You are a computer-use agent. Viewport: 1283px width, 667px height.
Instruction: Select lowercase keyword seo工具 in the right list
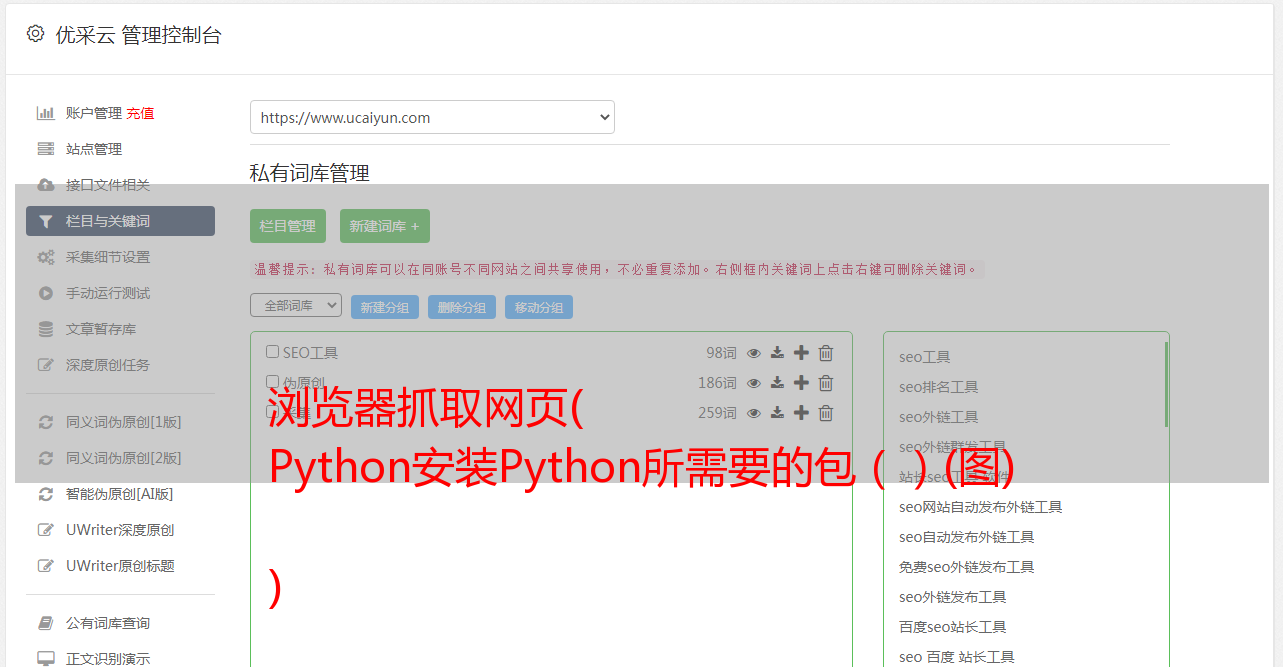point(925,357)
